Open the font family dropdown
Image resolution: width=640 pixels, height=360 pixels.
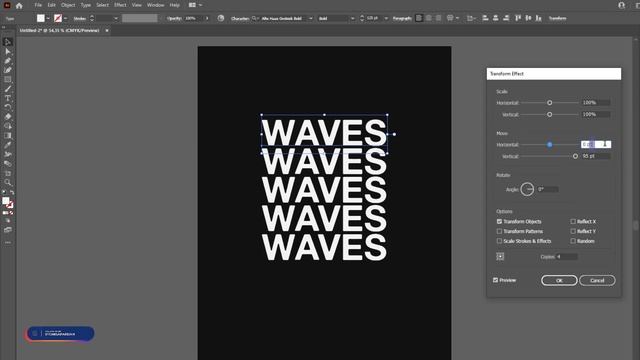[311, 18]
